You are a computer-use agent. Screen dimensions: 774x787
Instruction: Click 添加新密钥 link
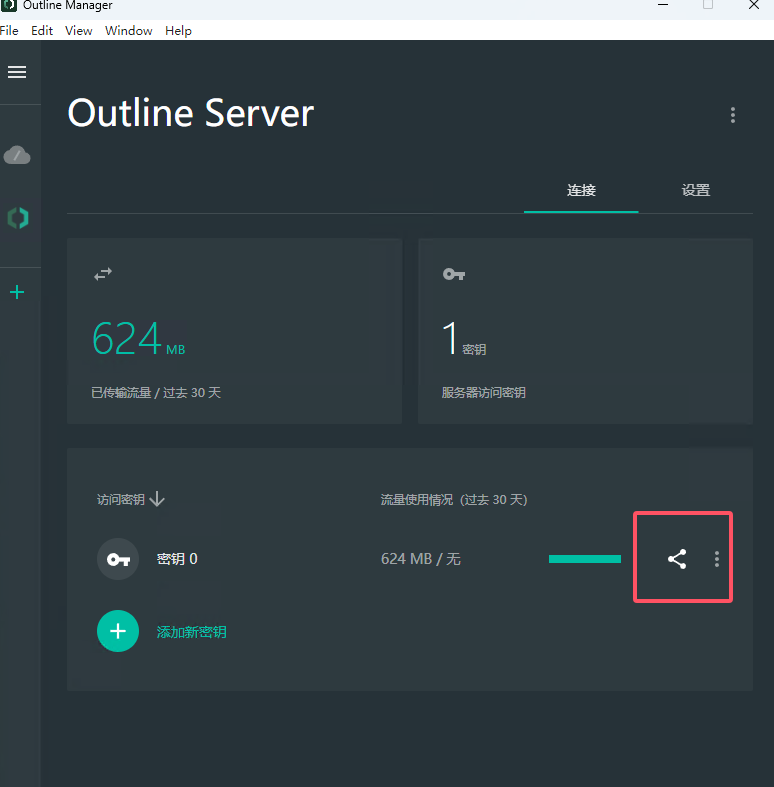point(191,632)
